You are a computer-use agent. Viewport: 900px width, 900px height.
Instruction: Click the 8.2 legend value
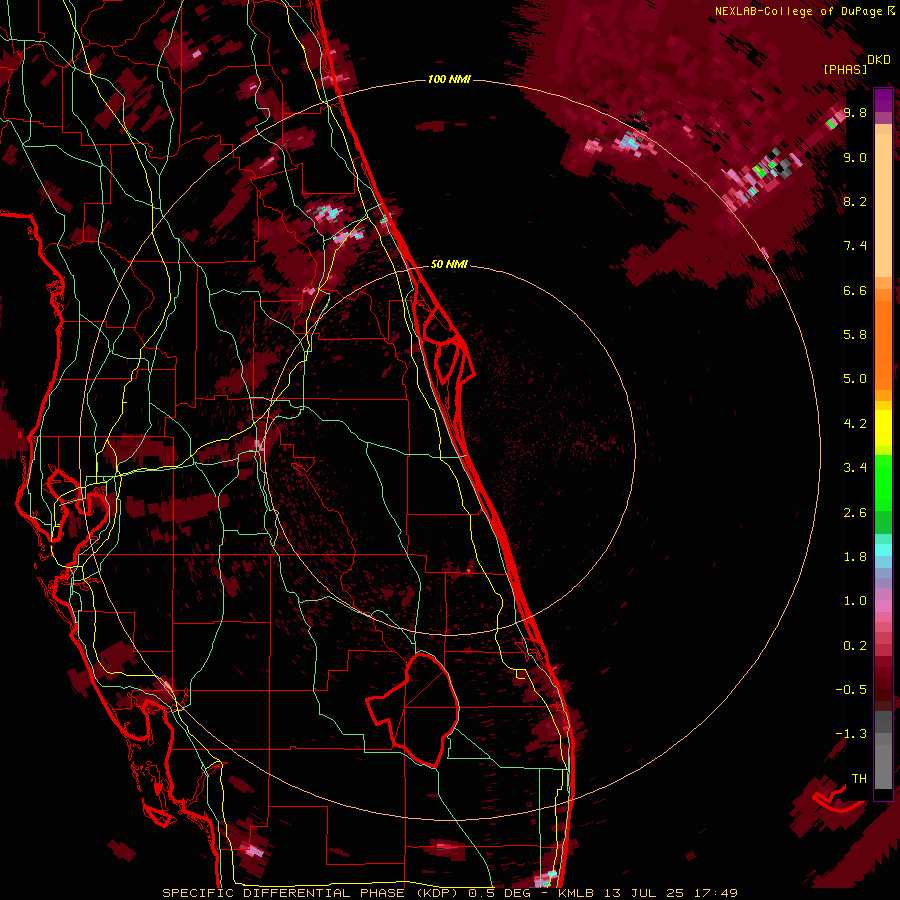pyautogui.click(x=855, y=201)
